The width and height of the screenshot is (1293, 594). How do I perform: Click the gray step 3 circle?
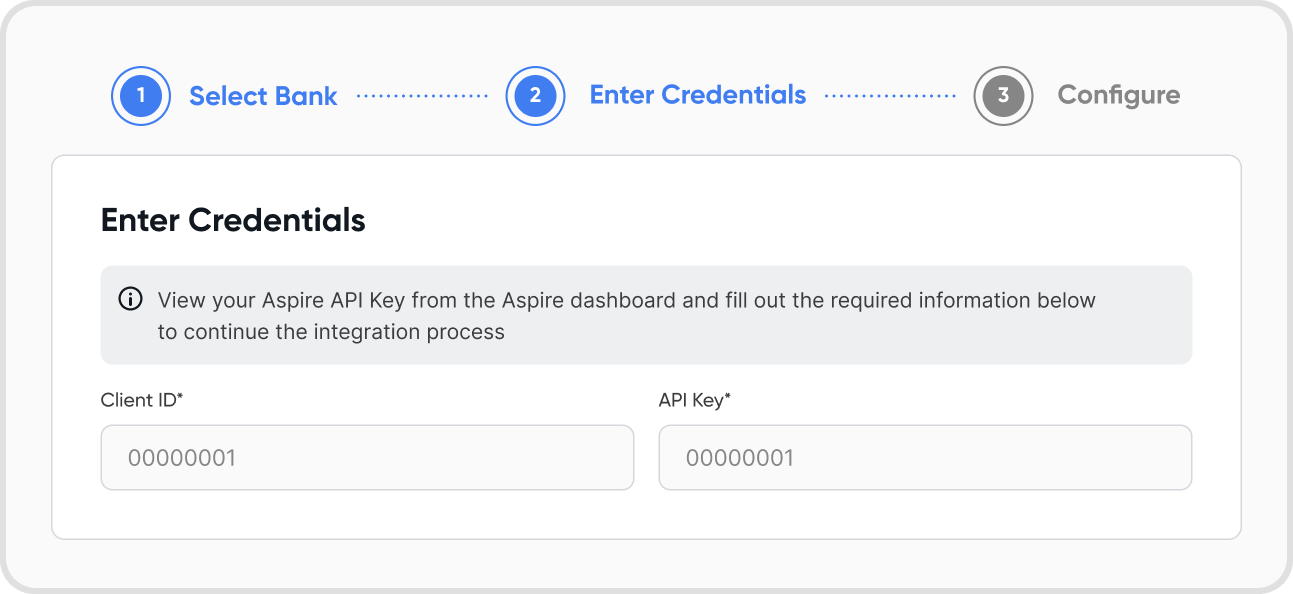1003,96
